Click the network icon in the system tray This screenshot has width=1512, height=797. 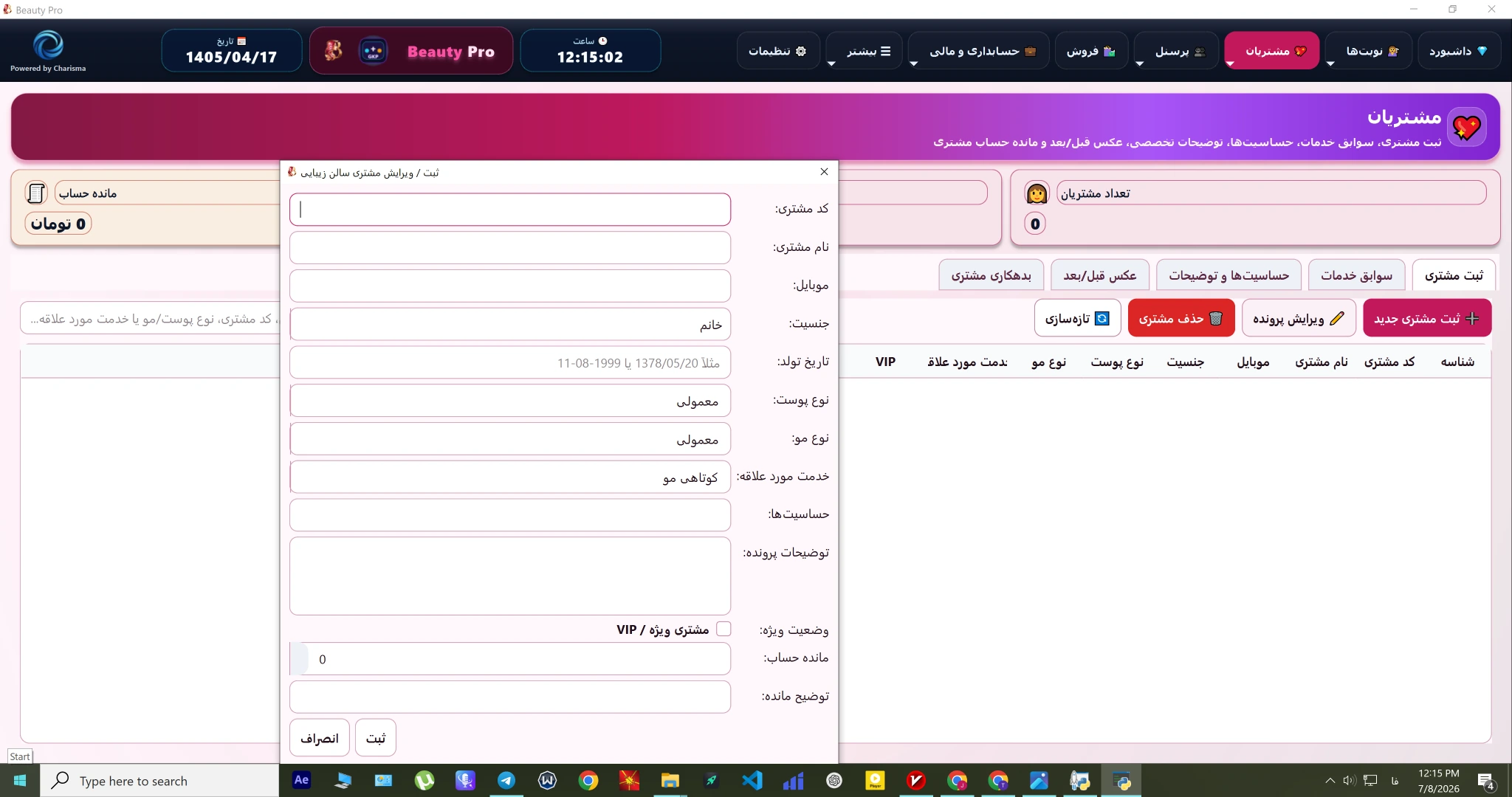coord(1370,780)
